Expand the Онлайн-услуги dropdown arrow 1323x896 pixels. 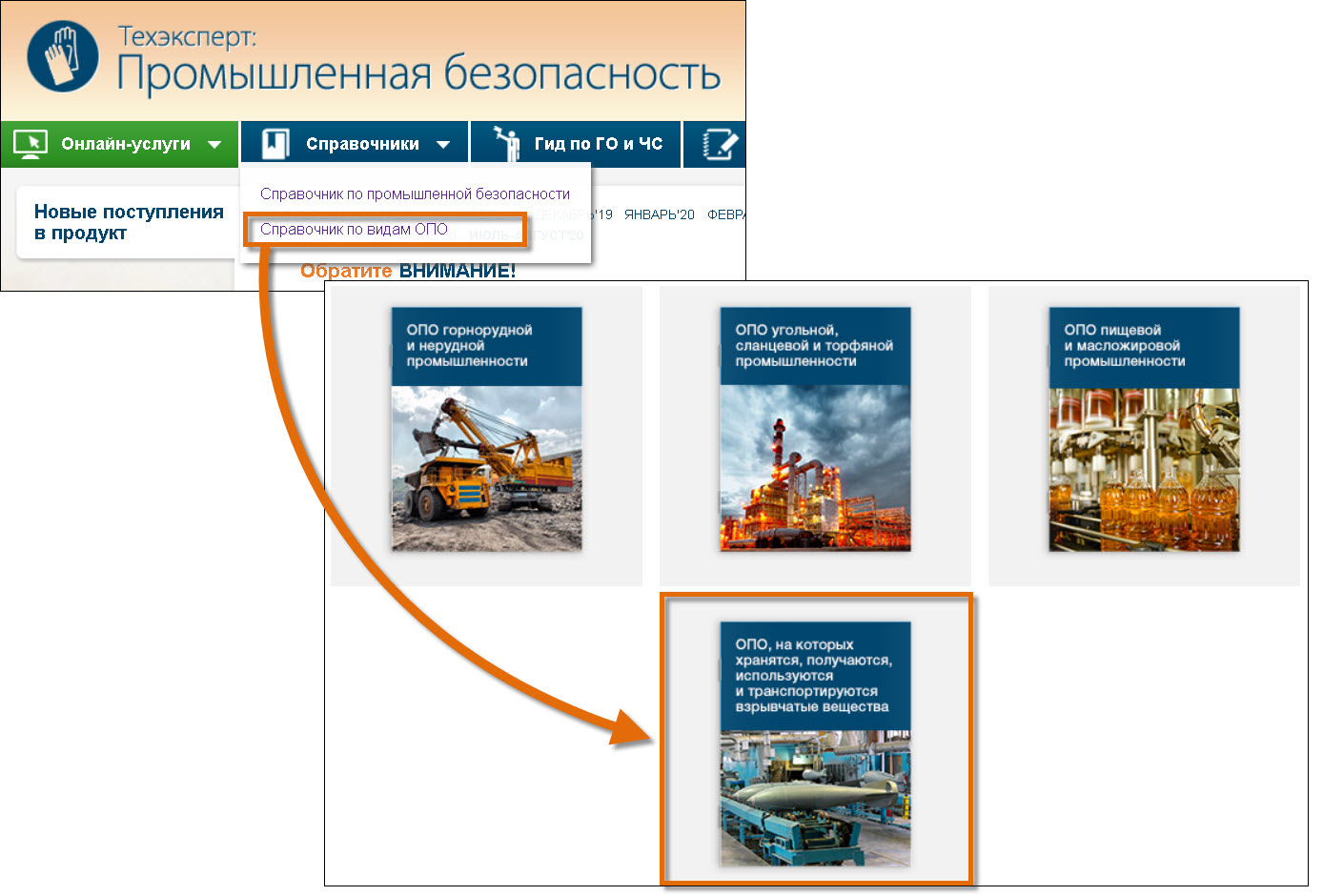click(x=214, y=145)
